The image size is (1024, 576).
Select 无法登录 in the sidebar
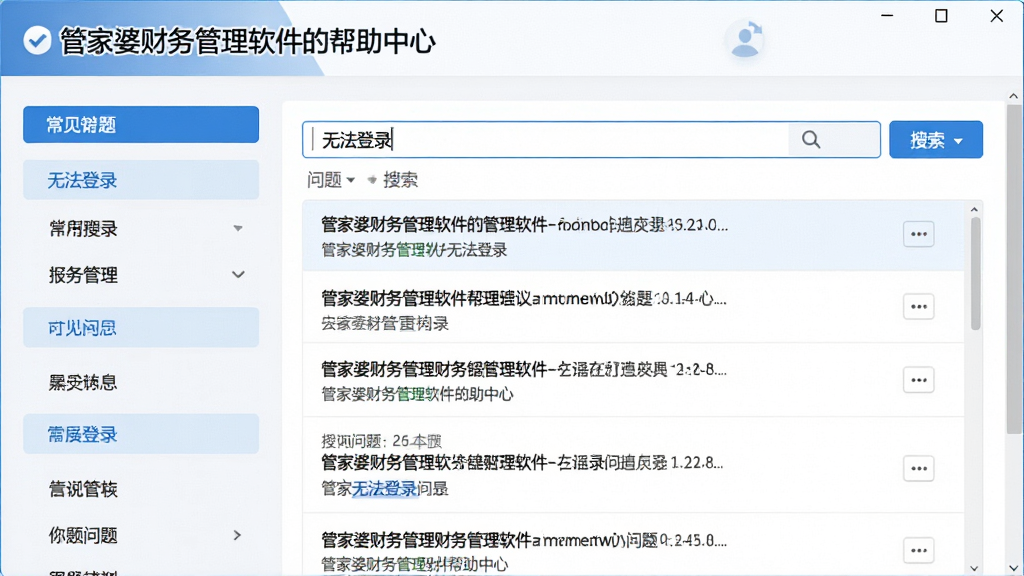pos(141,180)
